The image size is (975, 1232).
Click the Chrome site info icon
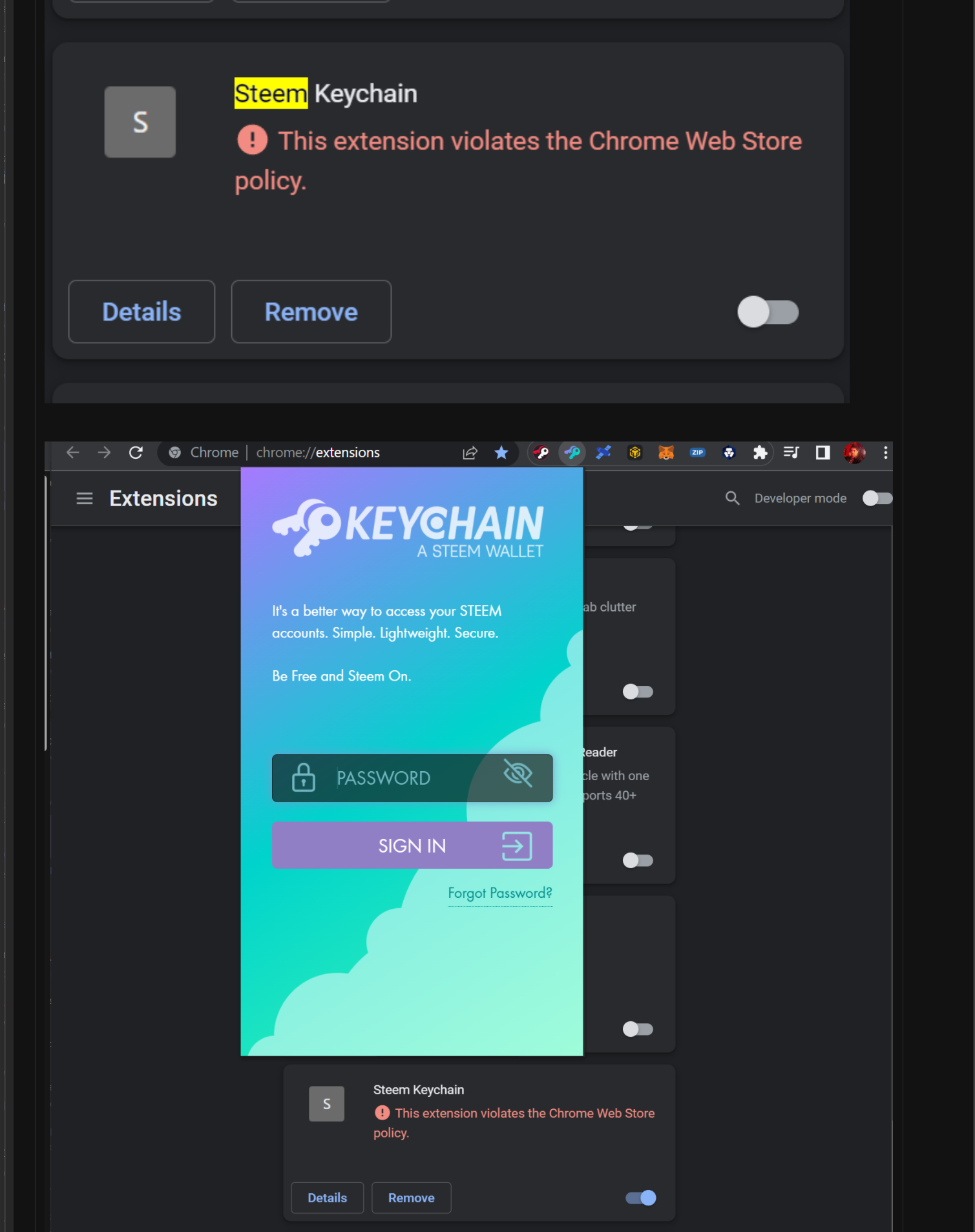[x=174, y=452]
